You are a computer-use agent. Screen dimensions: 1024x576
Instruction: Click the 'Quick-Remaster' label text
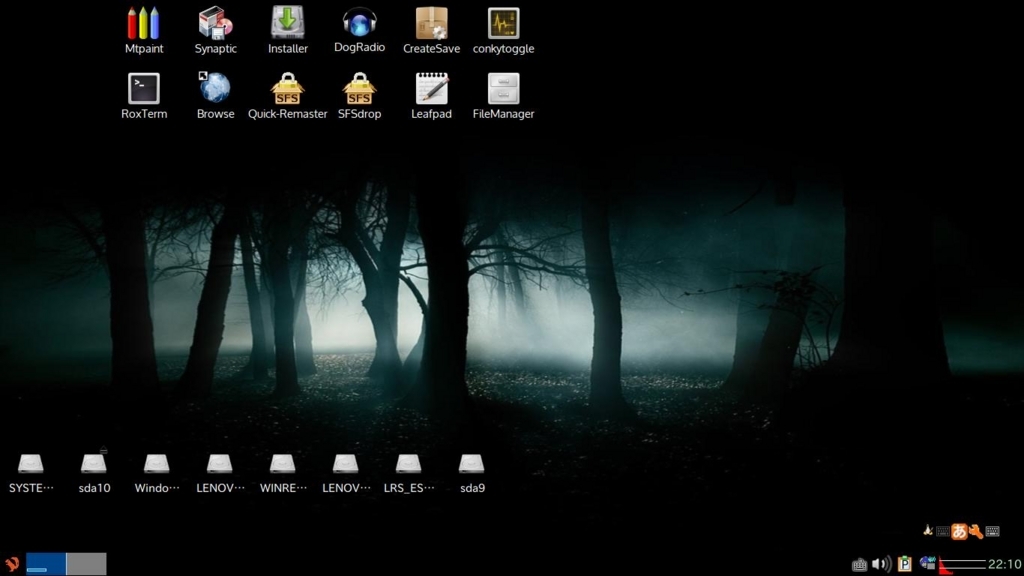[287, 114]
